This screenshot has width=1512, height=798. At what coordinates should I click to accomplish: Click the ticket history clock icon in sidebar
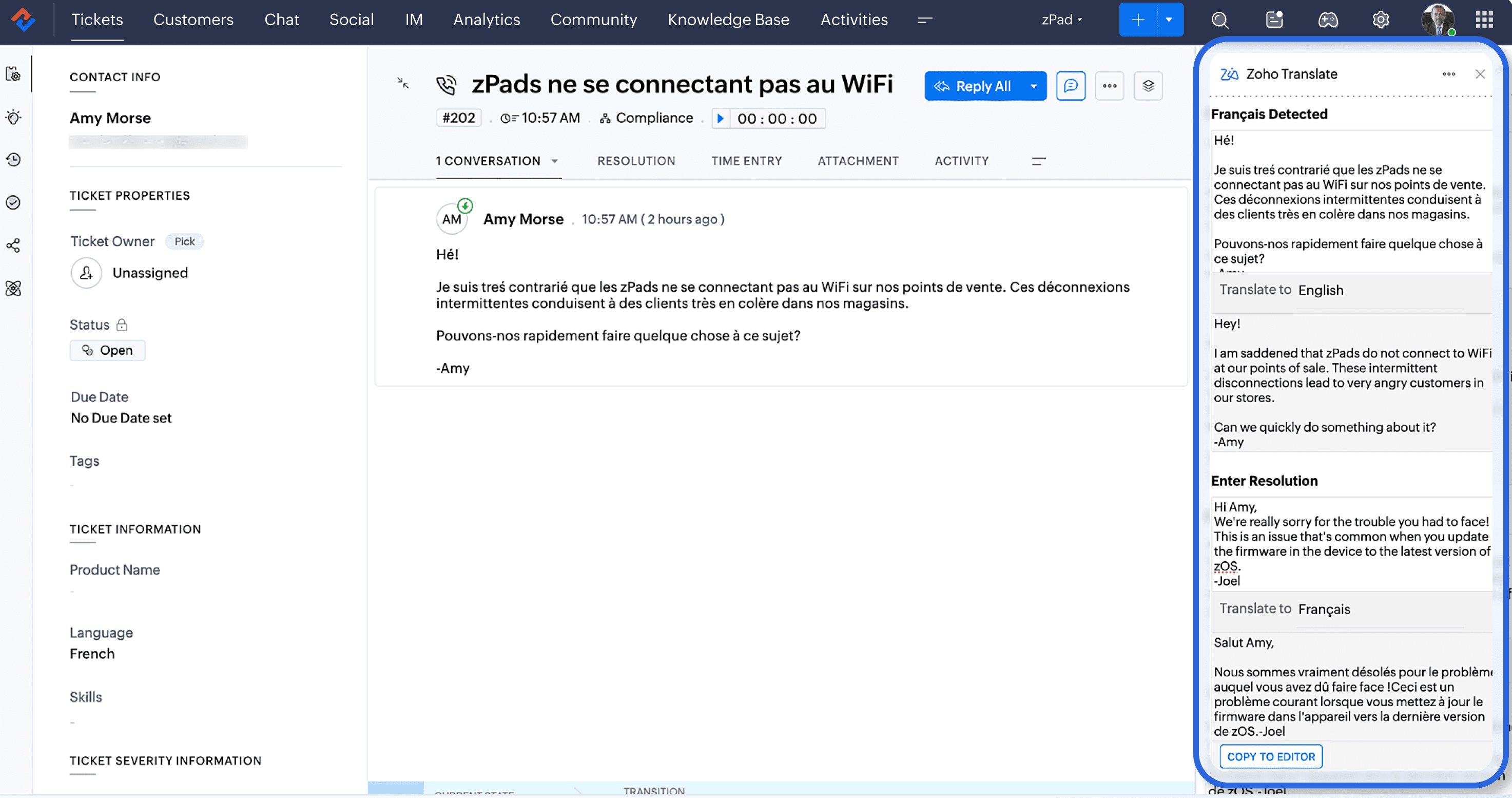click(13, 160)
